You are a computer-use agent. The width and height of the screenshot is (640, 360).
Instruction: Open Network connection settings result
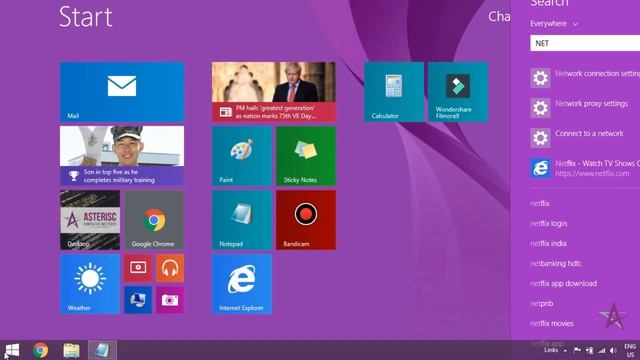coord(585,78)
